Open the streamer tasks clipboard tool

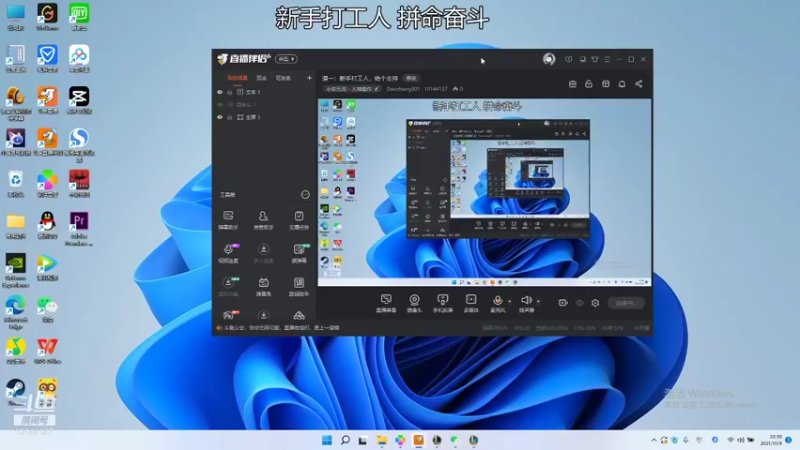(x=299, y=220)
